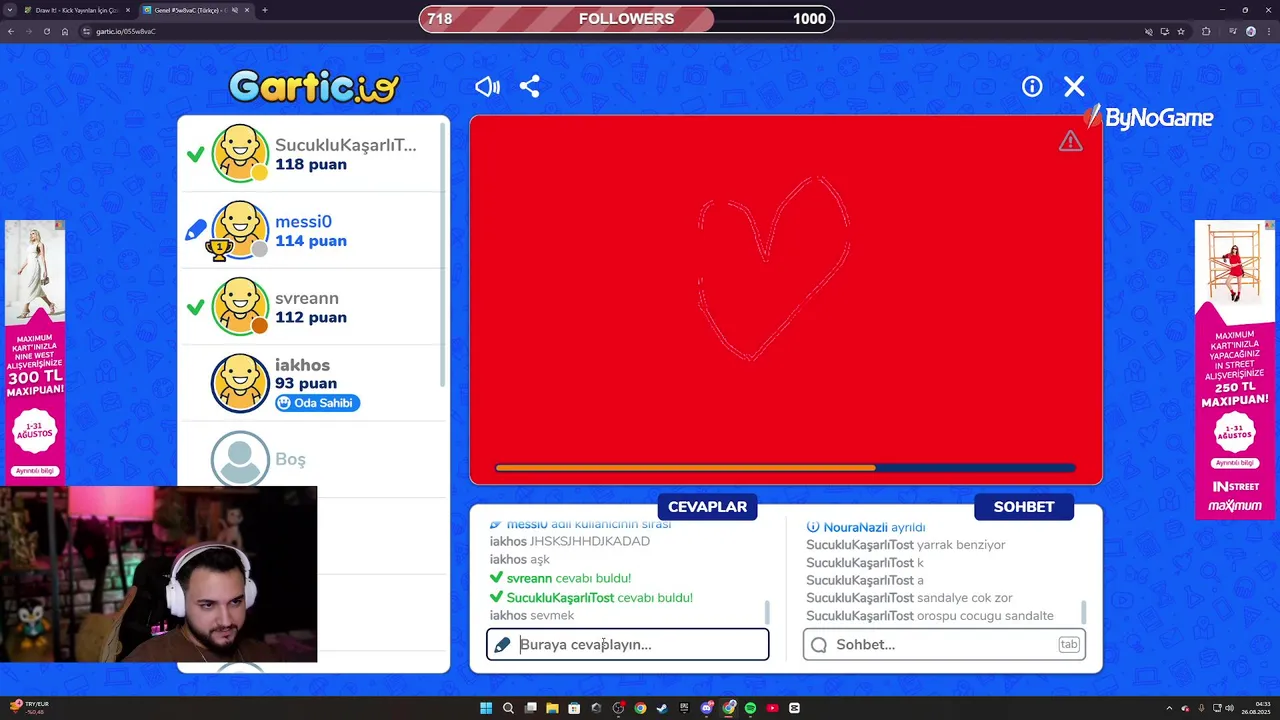Click Ayrıntılı bilgi in the Nine West ad

[x=35, y=471]
